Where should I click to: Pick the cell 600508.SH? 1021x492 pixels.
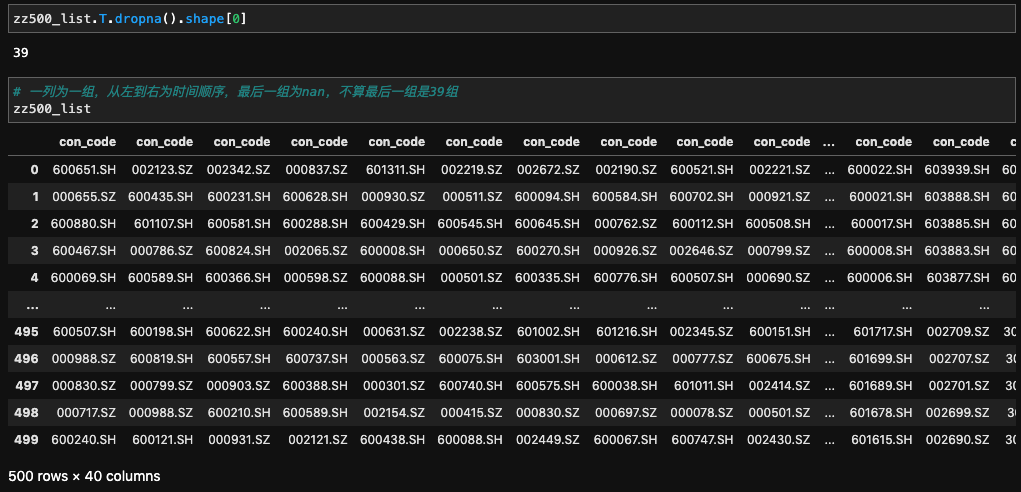[x=778, y=223]
